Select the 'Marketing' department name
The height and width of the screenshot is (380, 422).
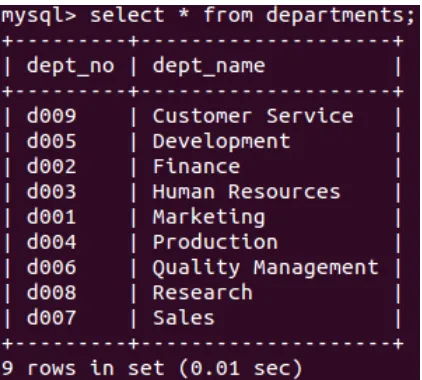point(209,218)
